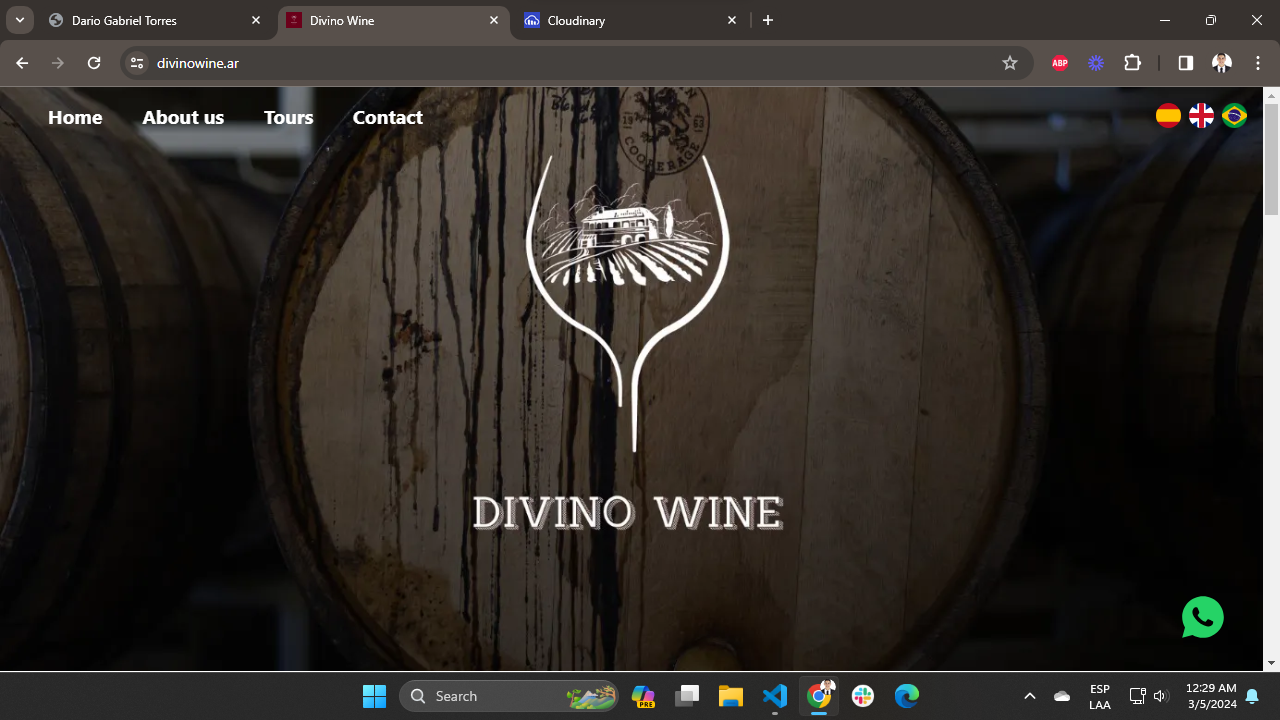Open the tab search dropdown arrow
This screenshot has width=1280, height=720.
19,20
